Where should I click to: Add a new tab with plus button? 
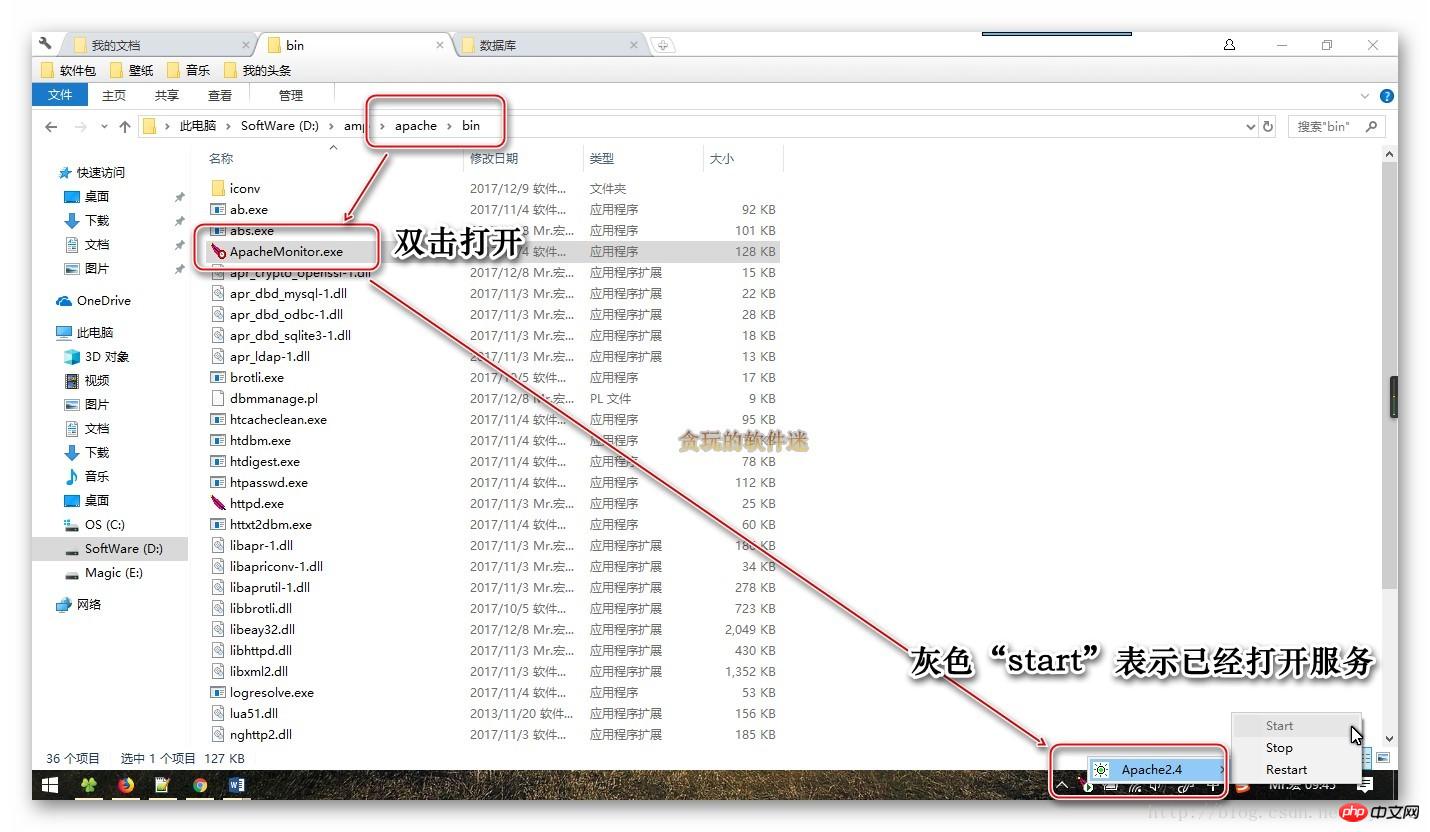coord(663,45)
